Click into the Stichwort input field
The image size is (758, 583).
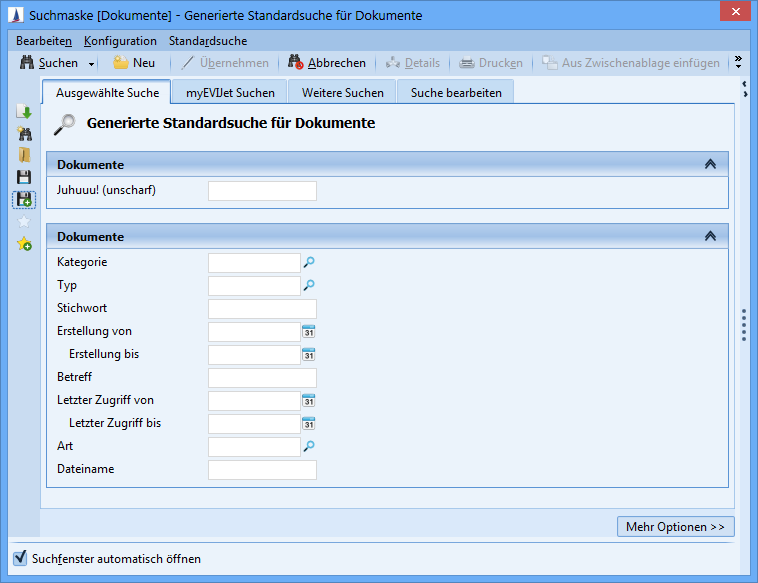tap(262, 309)
